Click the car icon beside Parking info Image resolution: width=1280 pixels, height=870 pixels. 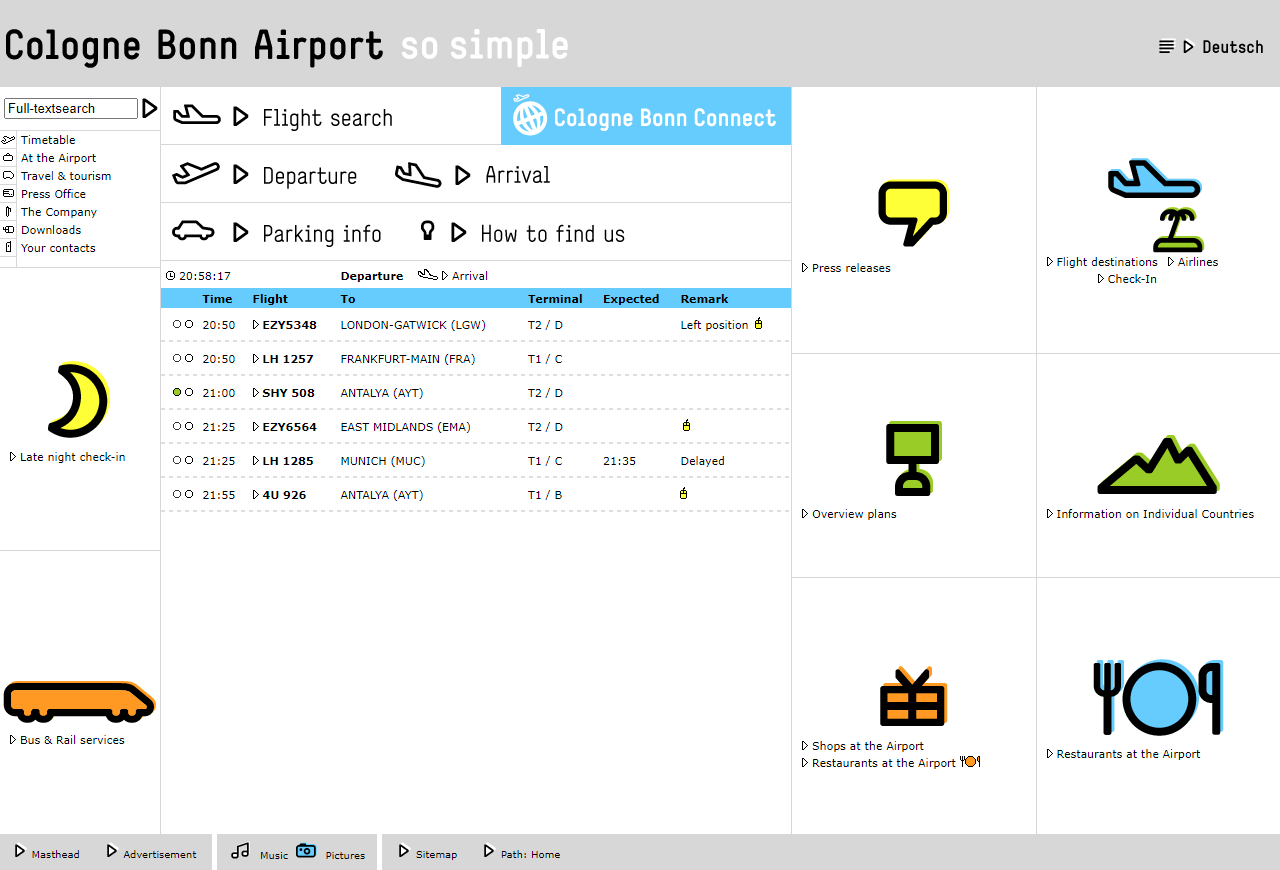[194, 231]
